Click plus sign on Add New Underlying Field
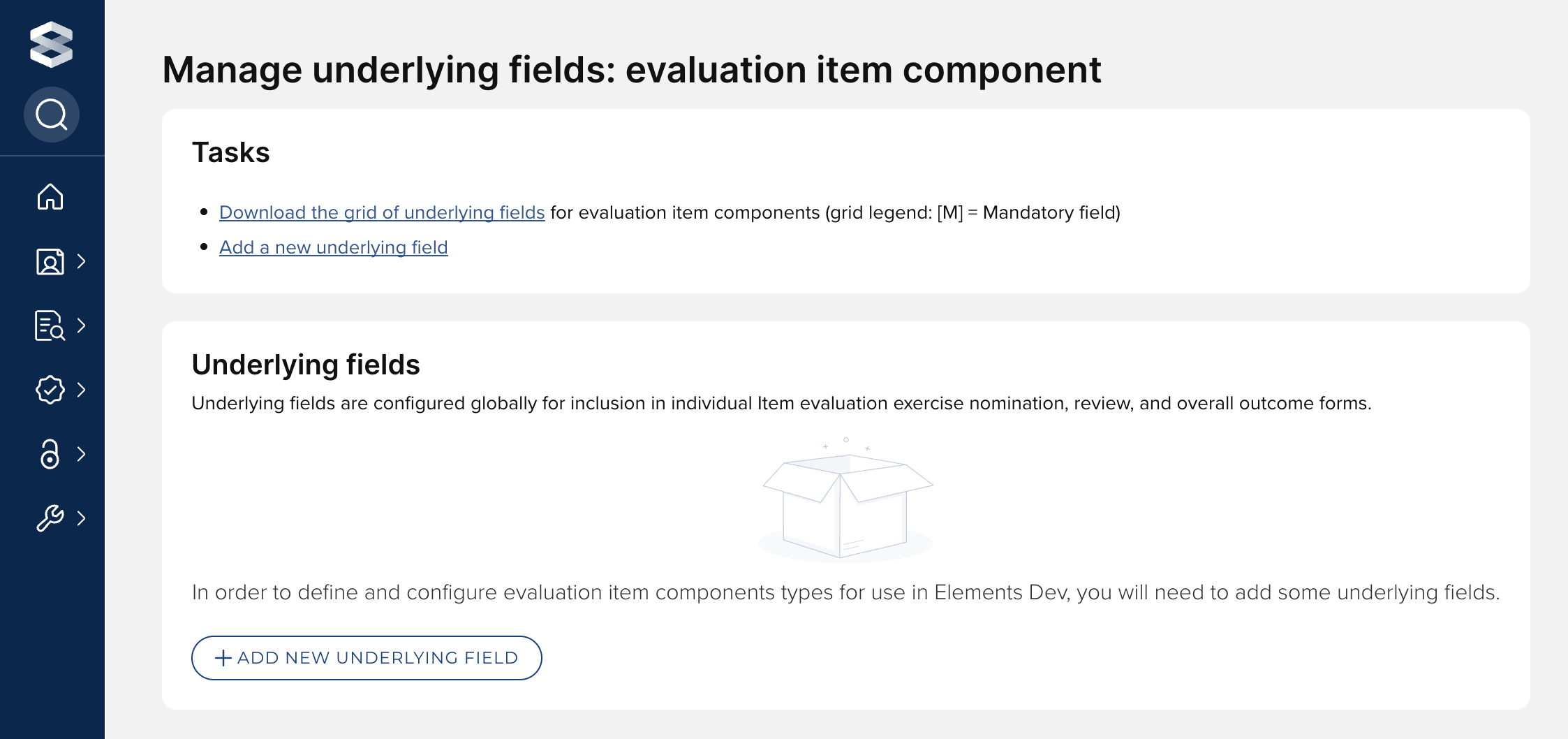The image size is (1568, 739). click(223, 658)
